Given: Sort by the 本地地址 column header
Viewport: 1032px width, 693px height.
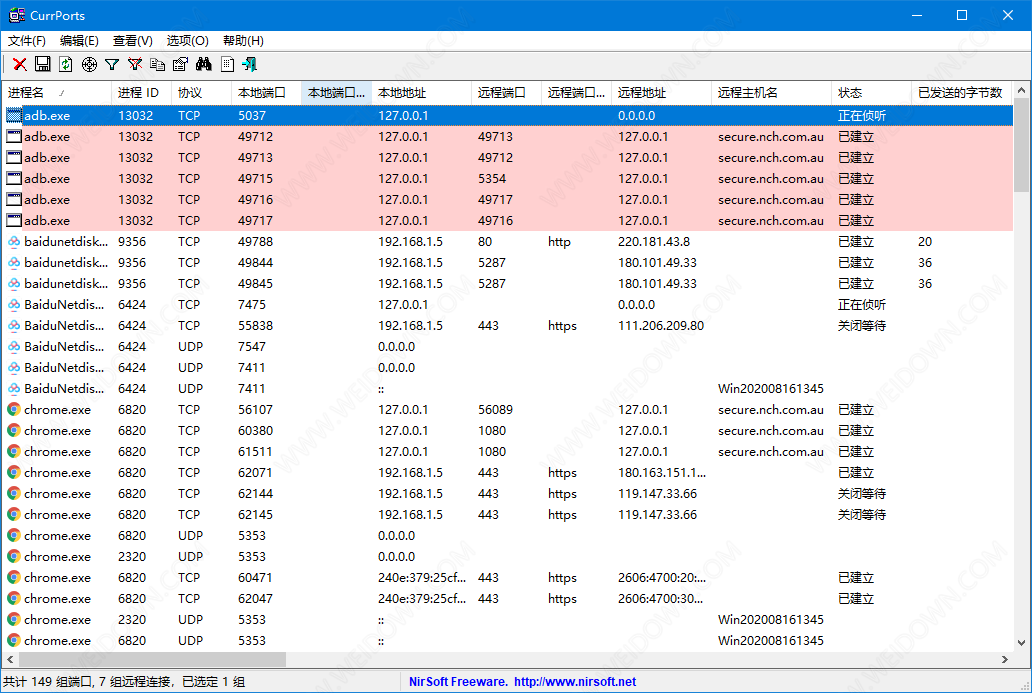Looking at the screenshot, I should (421, 93).
